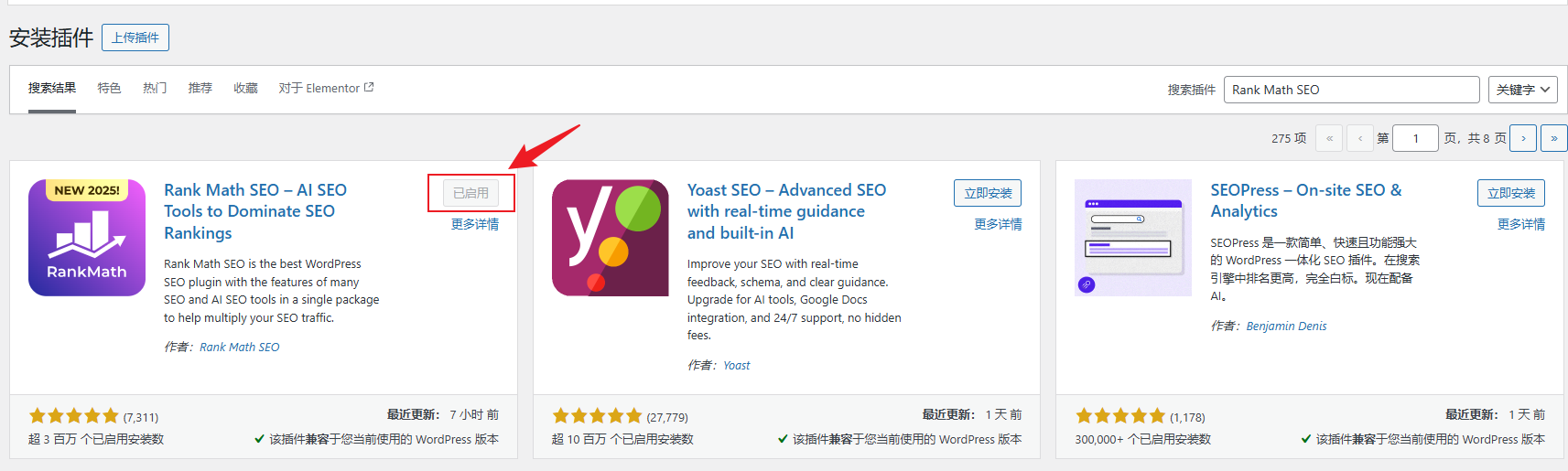Open 更多详情 for Yoast SEO
1568x471 pixels.
[998, 224]
